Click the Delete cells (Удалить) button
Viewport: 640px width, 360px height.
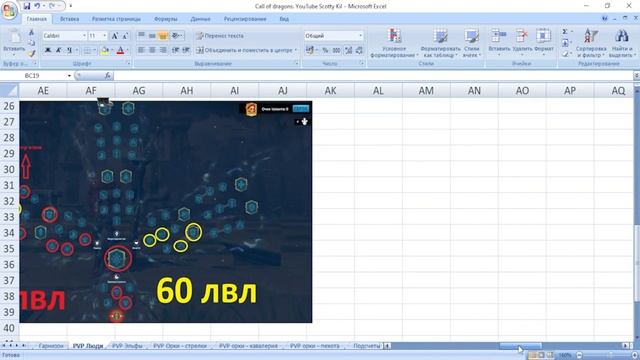522,42
